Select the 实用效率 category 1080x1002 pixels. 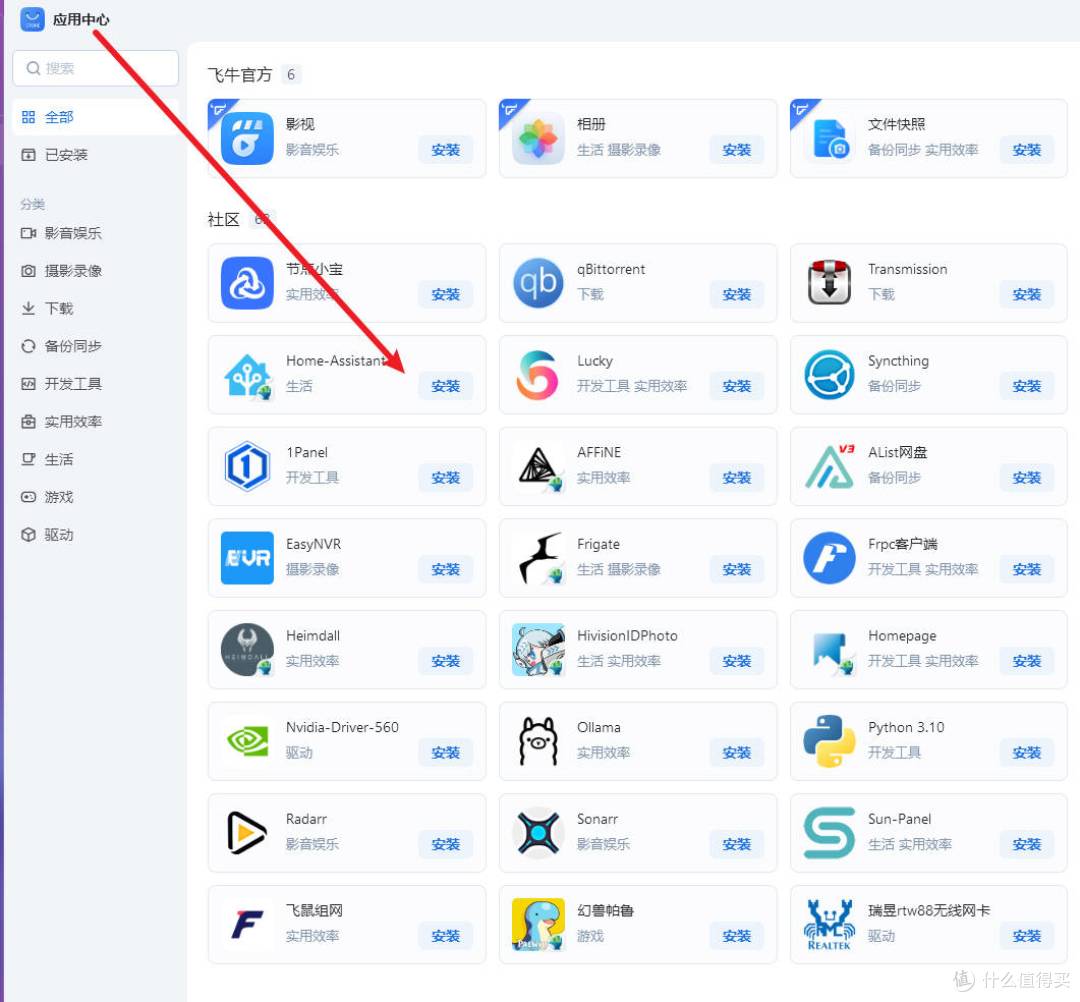[x=95, y=422]
